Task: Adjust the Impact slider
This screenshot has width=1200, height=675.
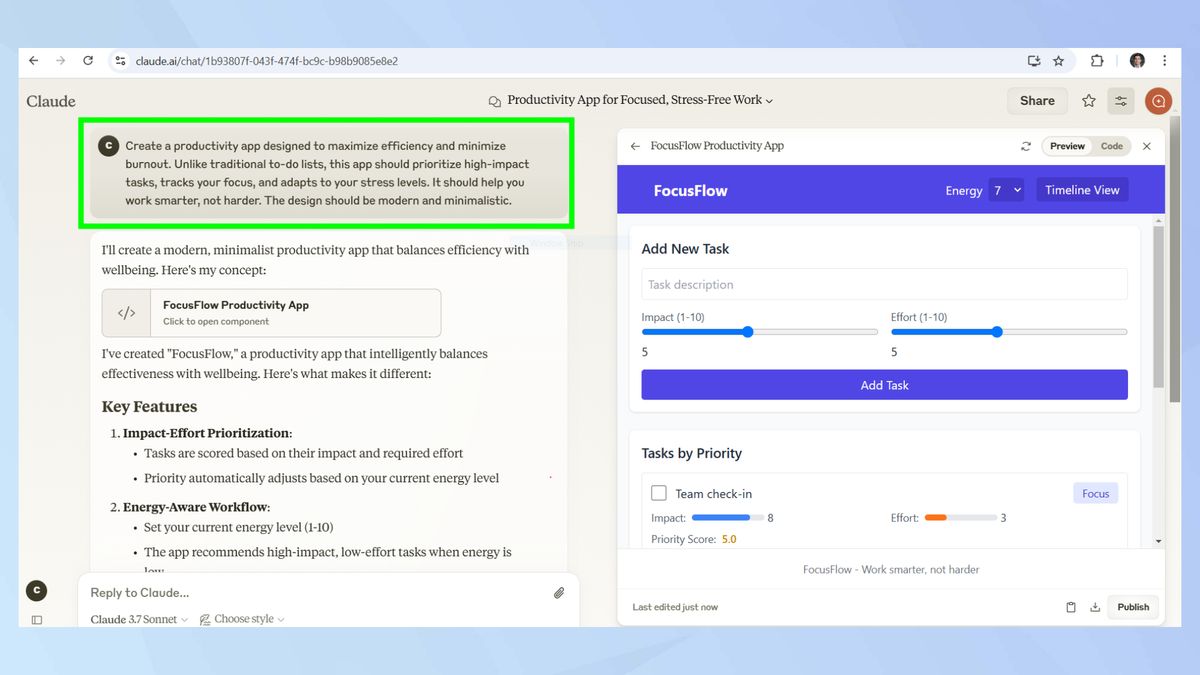Action: [x=747, y=332]
